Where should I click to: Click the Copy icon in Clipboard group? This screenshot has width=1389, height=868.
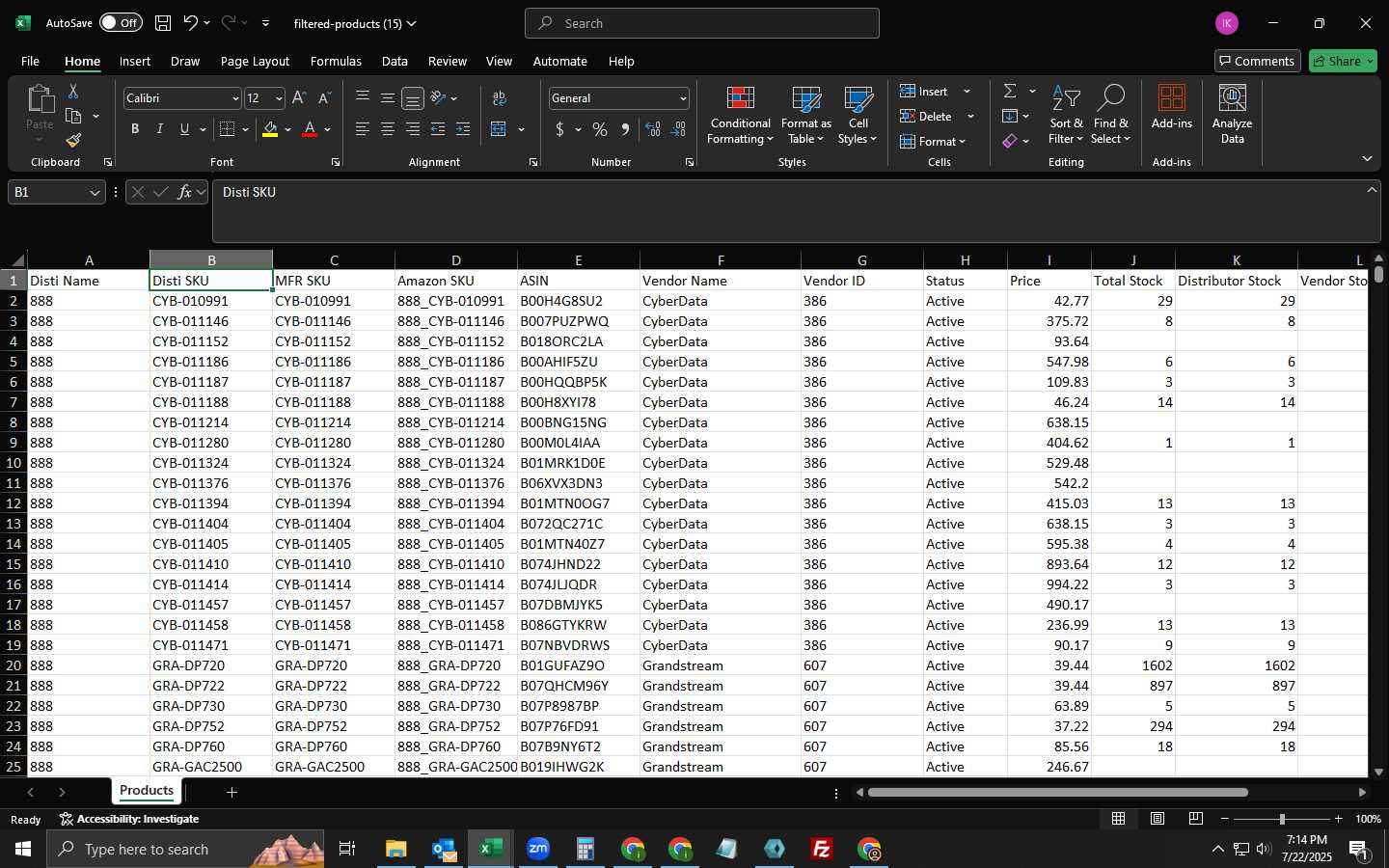[x=73, y=116]
